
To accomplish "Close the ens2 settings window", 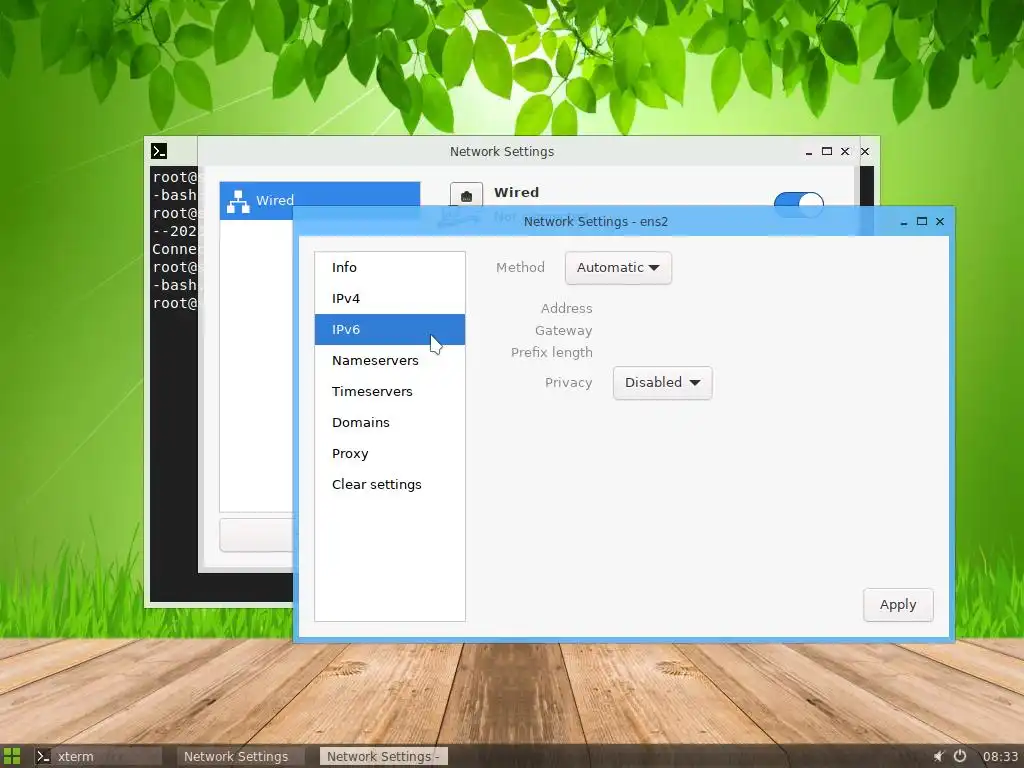I will [940, 221].
